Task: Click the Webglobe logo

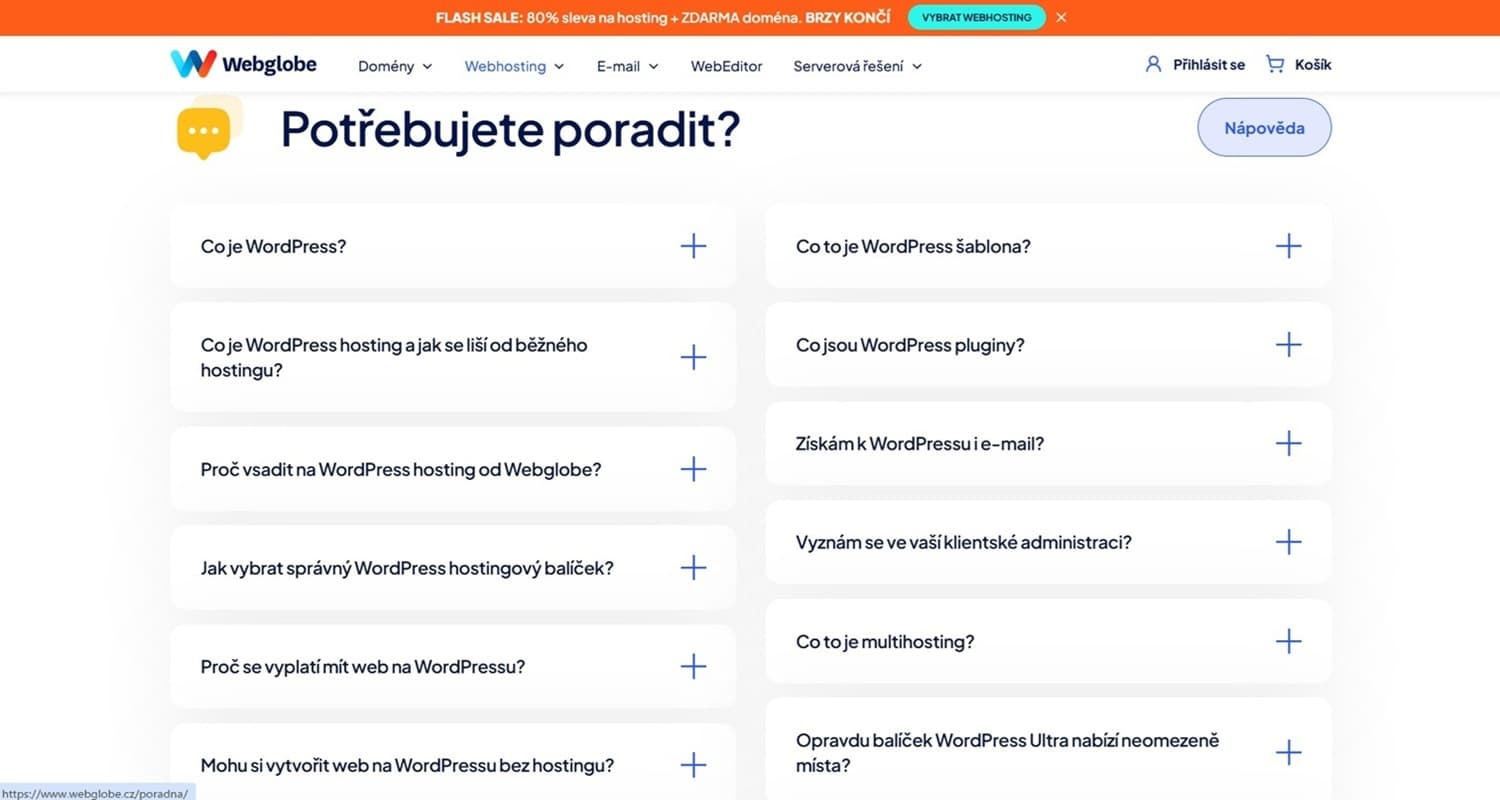Action: coord(243,64)
